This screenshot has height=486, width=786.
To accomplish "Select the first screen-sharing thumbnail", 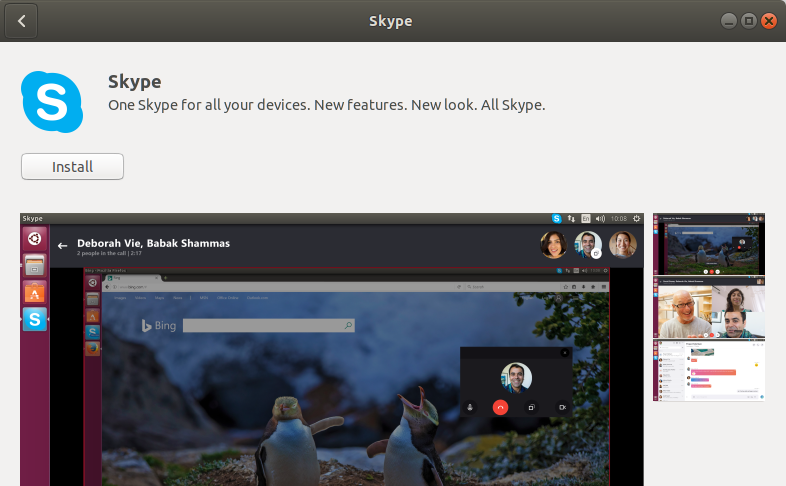I will click(x=709, y=244).
